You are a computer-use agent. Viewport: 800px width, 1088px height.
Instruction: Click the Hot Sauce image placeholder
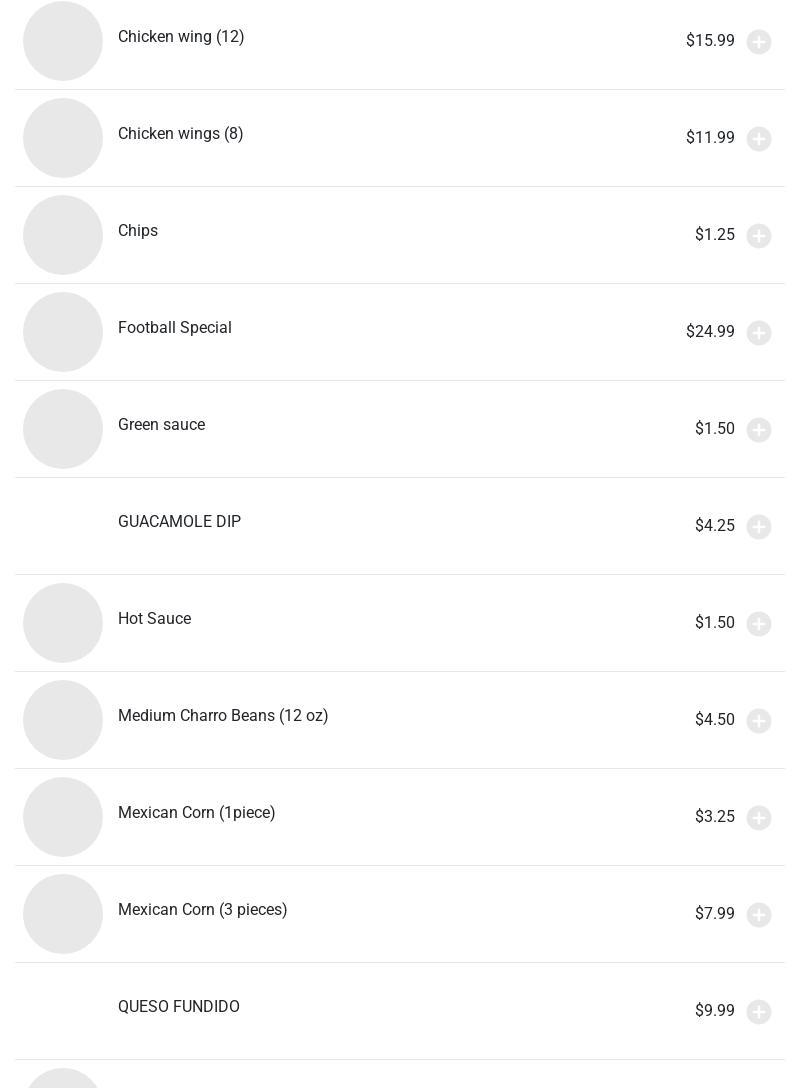pos(63,623)
